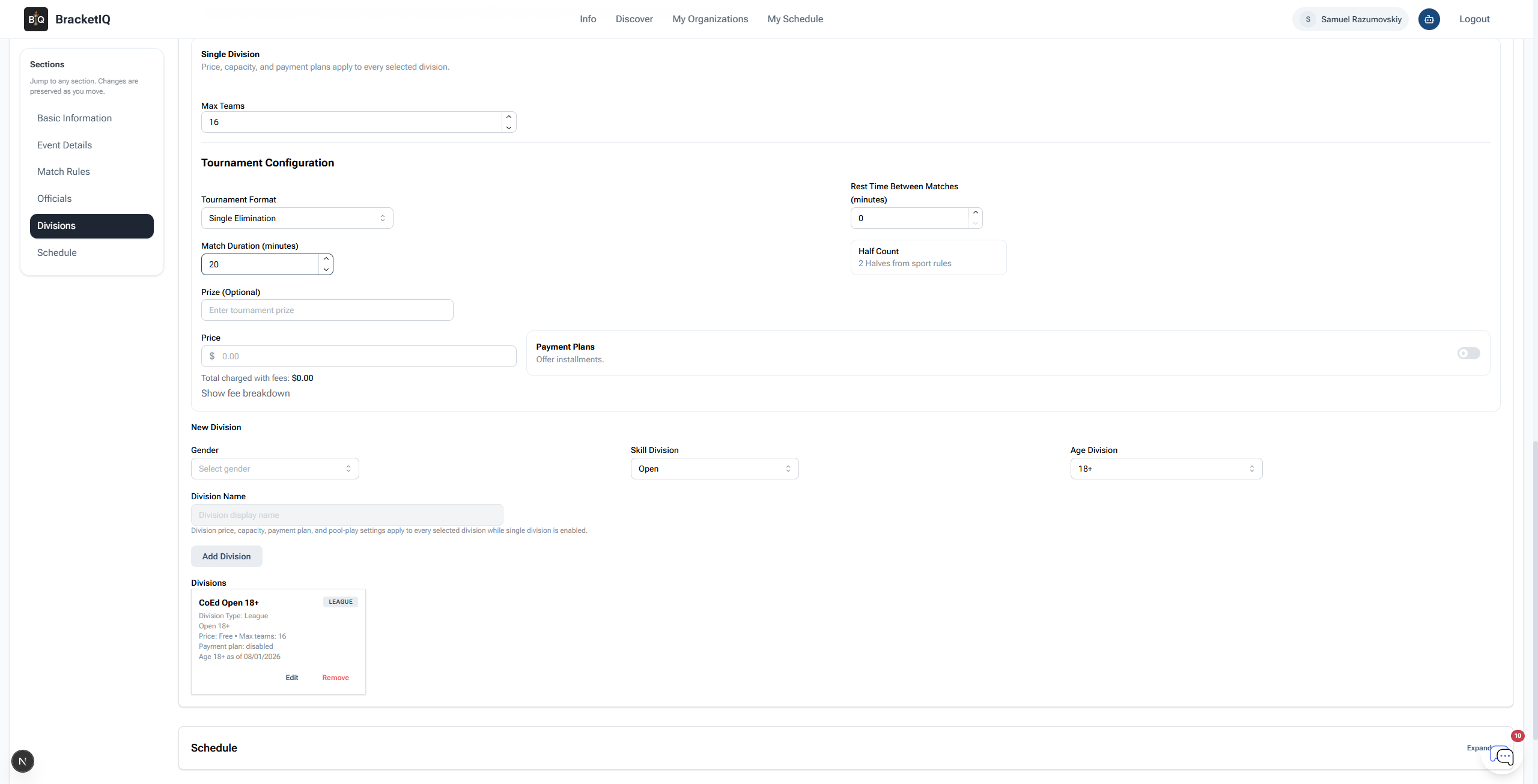Click Logout

(x=1474, y=19)
